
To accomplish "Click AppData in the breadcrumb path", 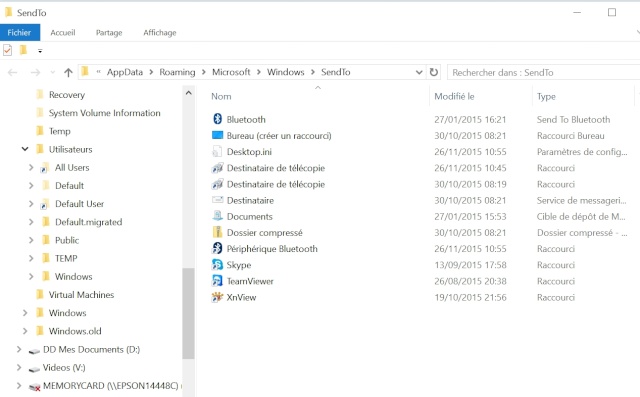I will [125, 72].
